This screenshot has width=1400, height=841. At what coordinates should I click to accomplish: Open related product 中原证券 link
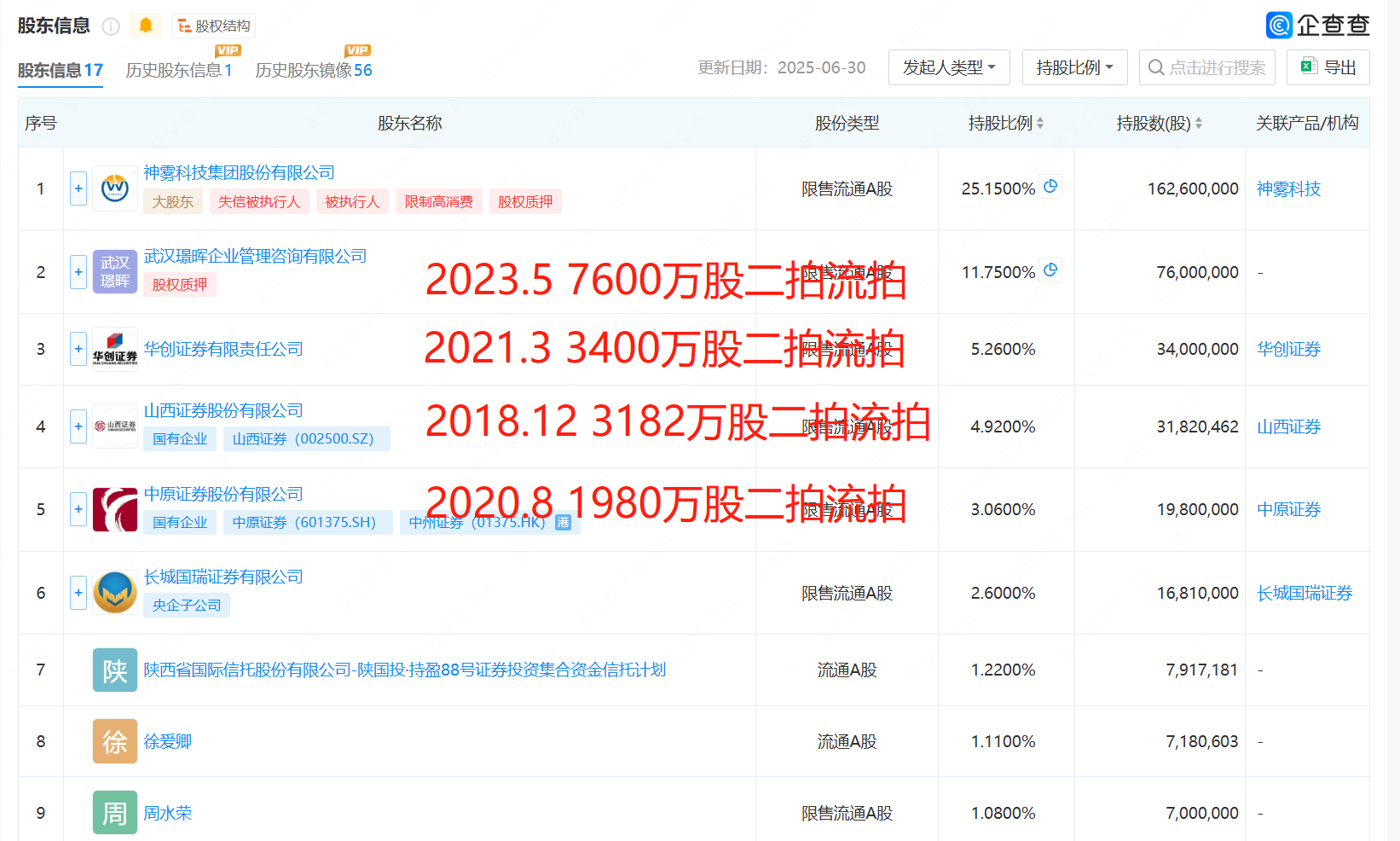pos(1288,509)
